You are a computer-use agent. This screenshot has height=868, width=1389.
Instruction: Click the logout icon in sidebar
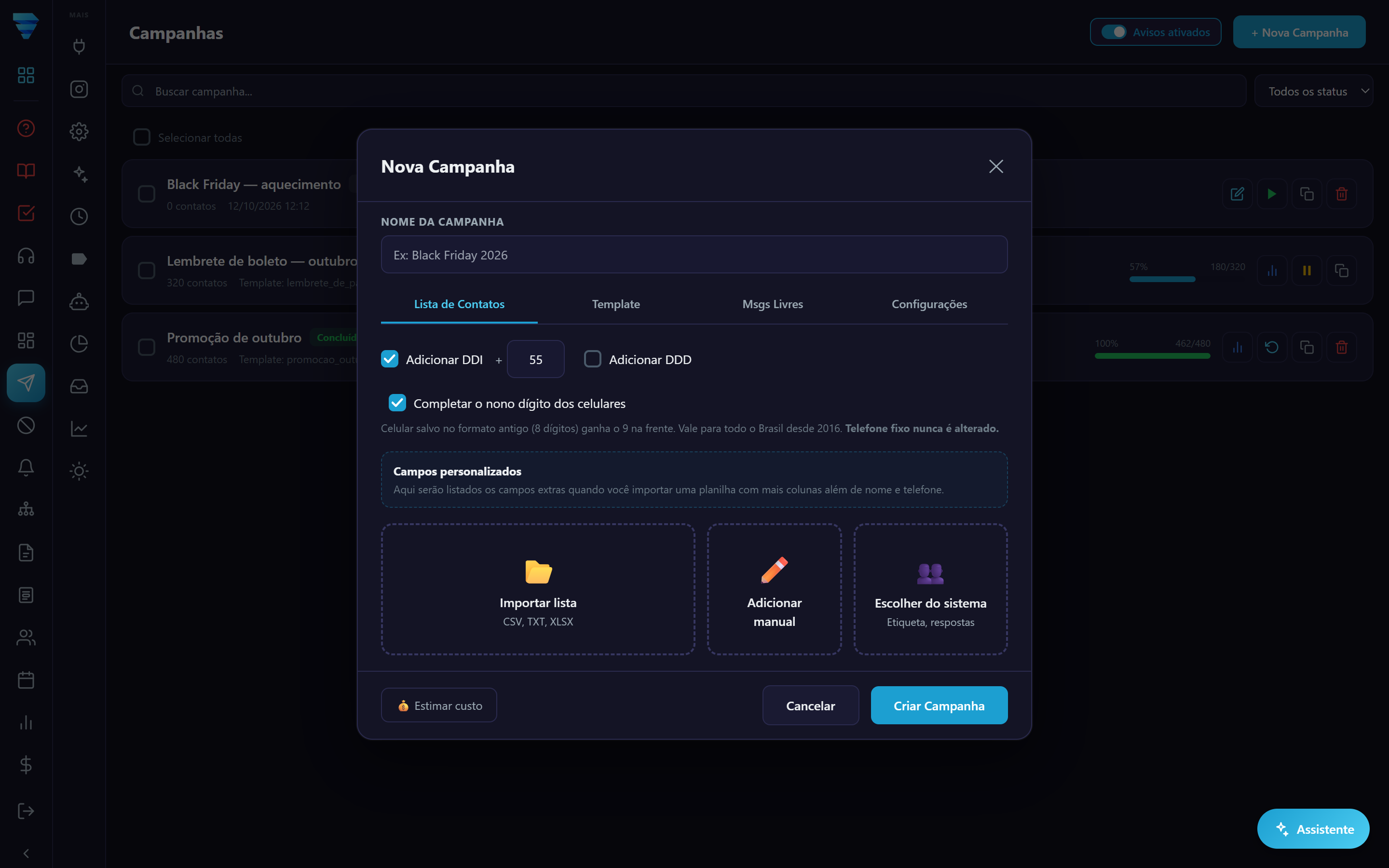[26, 811]
